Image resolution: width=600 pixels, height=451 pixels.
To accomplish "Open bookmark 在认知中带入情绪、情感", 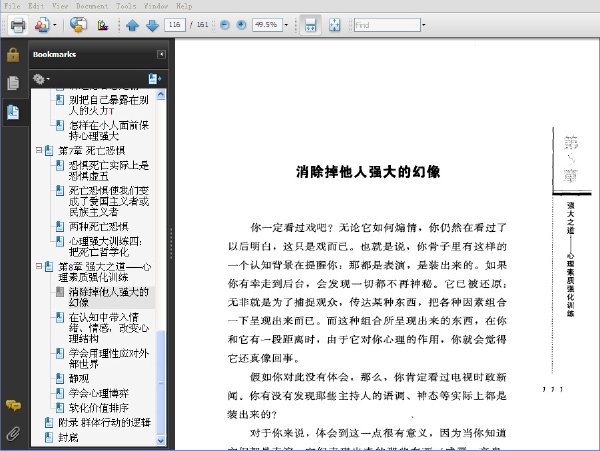I will pyautogui.click(x=109, y=328).
